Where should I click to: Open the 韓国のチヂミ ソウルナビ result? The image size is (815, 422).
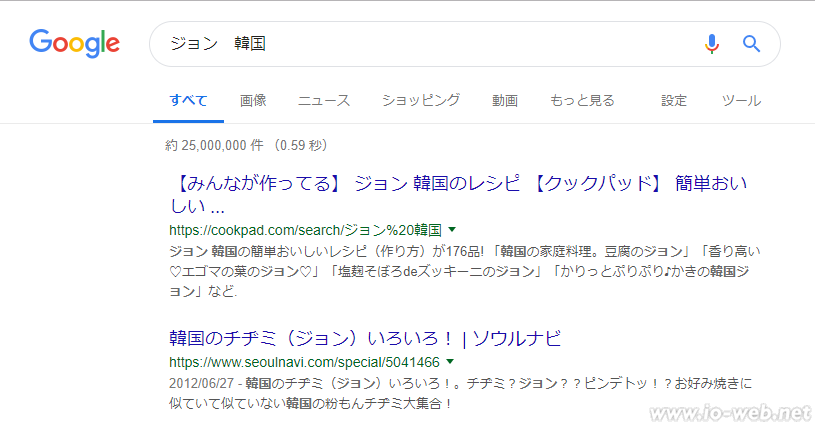point(366,339)
